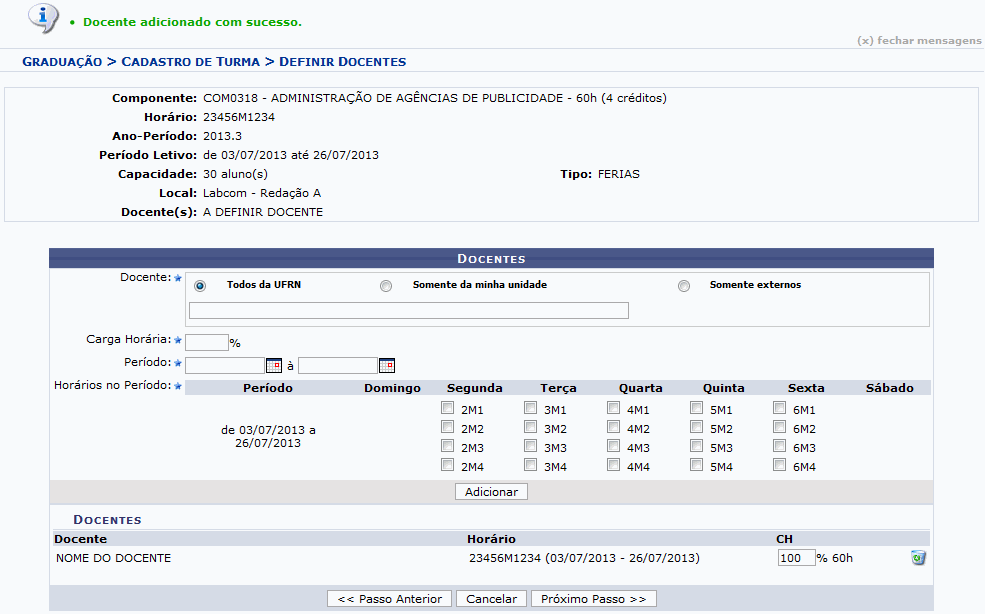Check the 5M4 Quinta schedule checkbox
The width and height of the screenshot is (985, 614).
pyautogui.click(x=696, y=466)
